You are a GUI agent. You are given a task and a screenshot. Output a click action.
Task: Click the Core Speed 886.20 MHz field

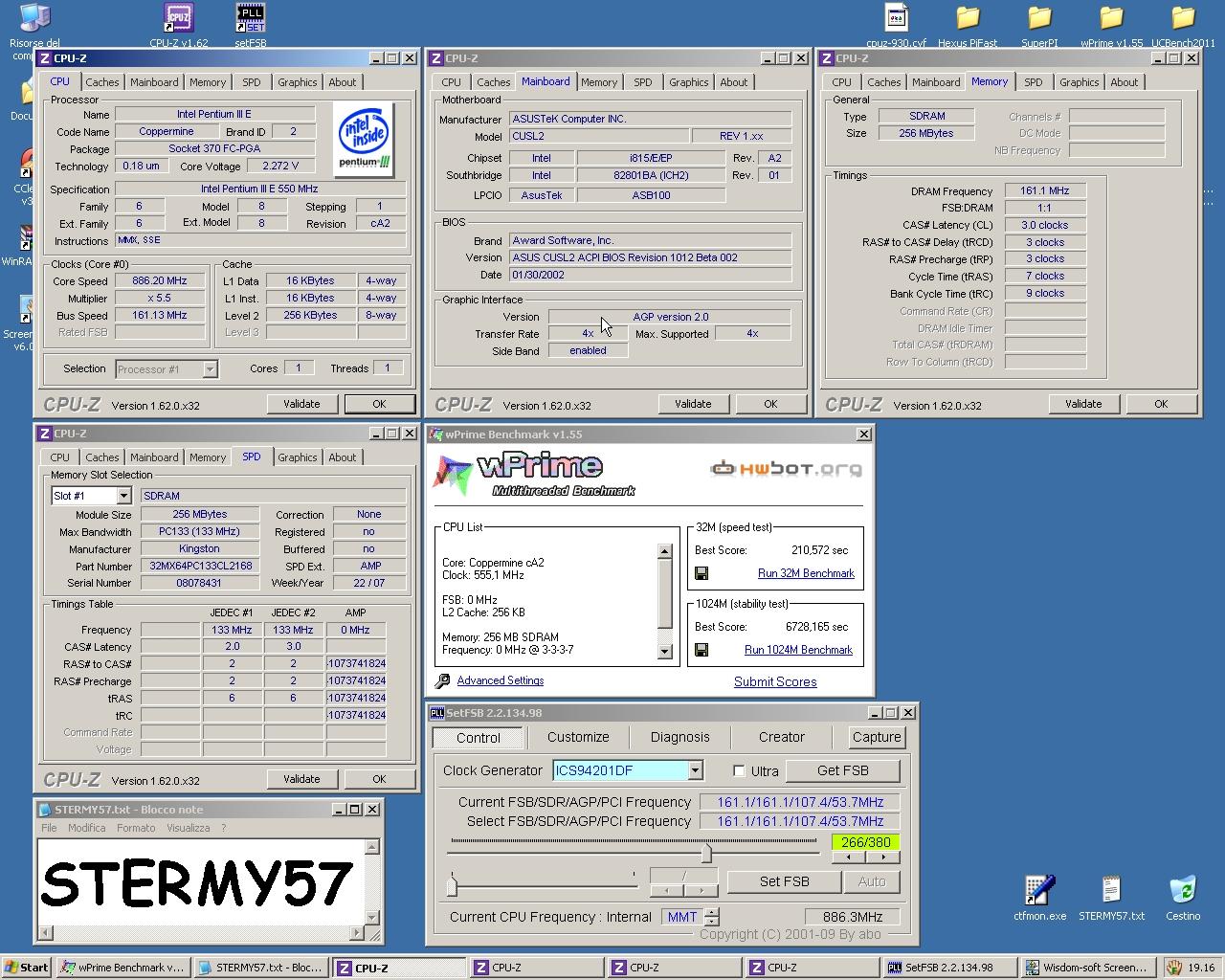160,281
